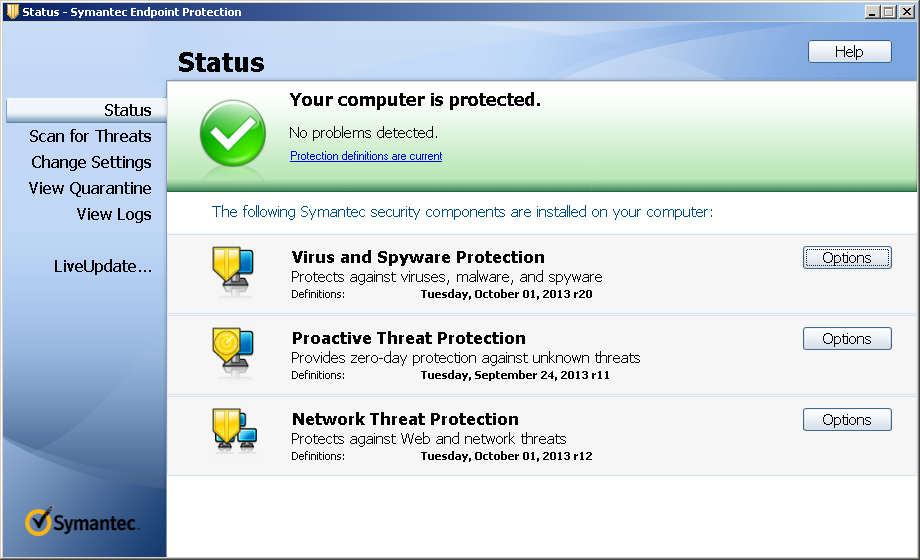The width and height of the screenshot is (920, 560).
Task: Select Scan for Threats in sidebar
Action: 90,136
